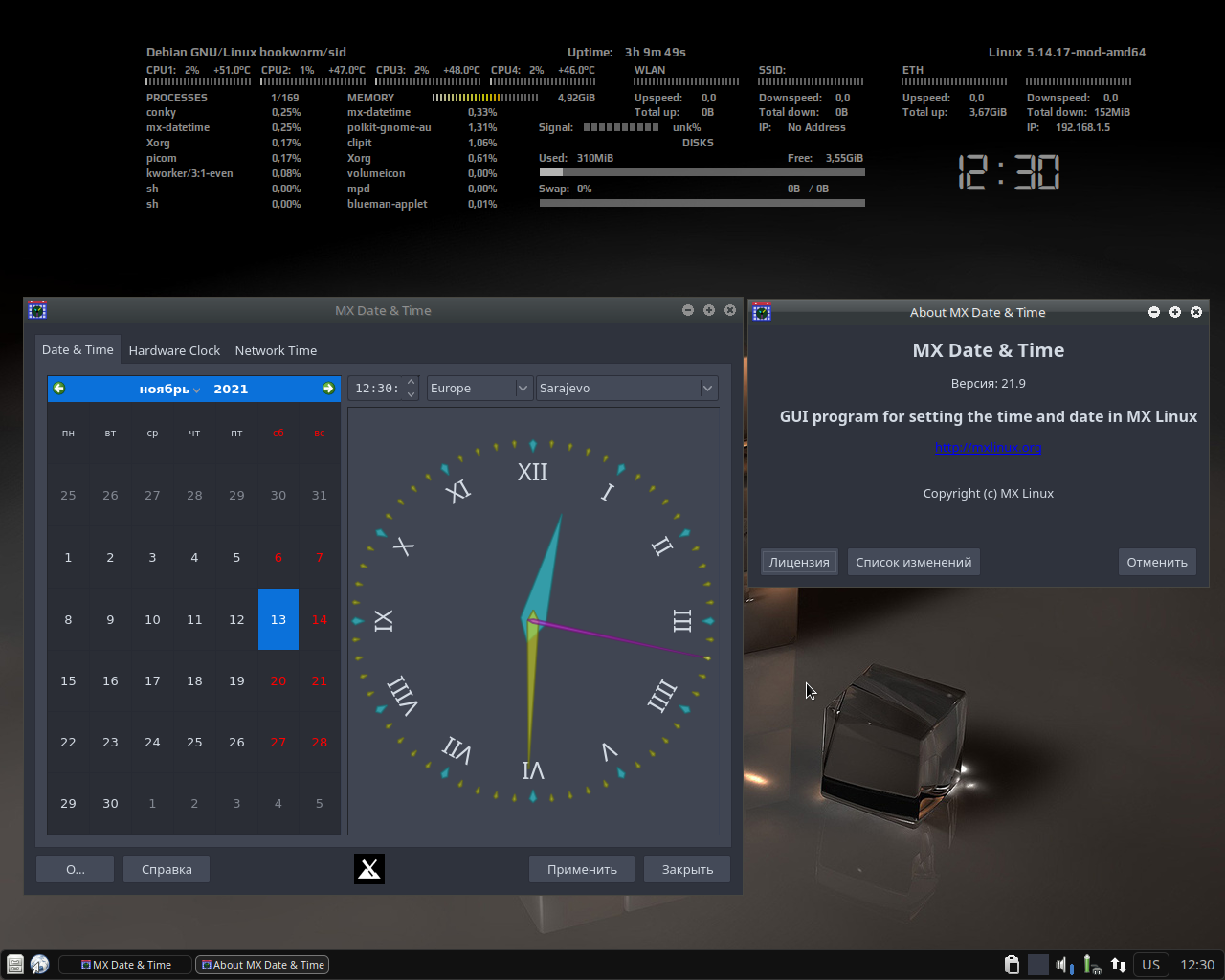Select day 13 in the calendar

pos(278,619)
